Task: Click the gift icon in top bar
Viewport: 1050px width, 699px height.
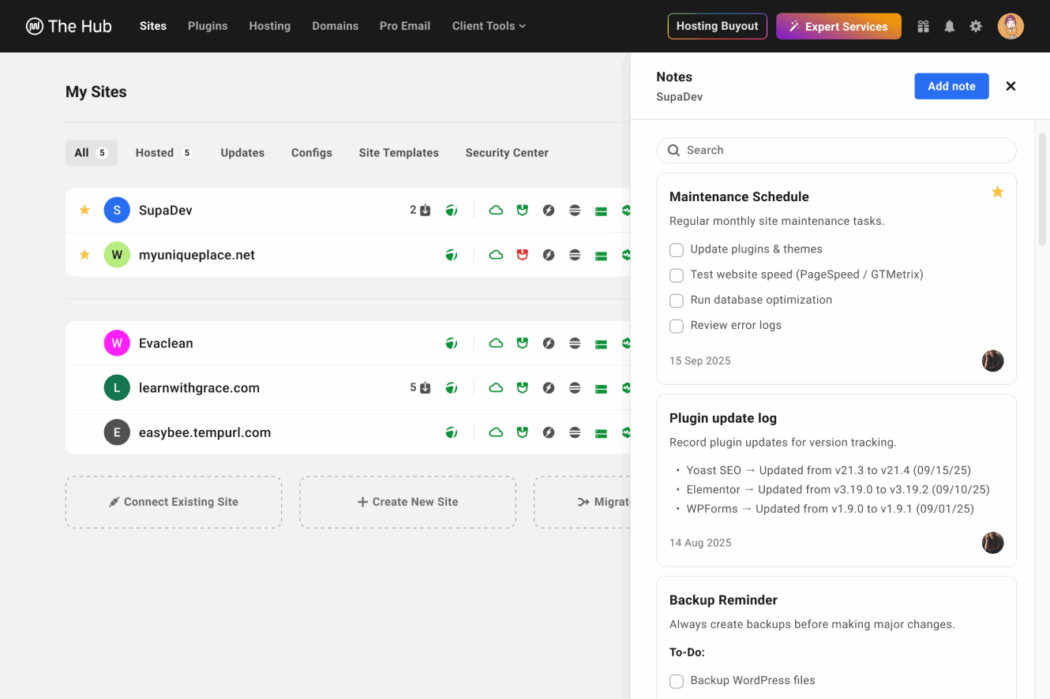Action: tap(923, 26)
